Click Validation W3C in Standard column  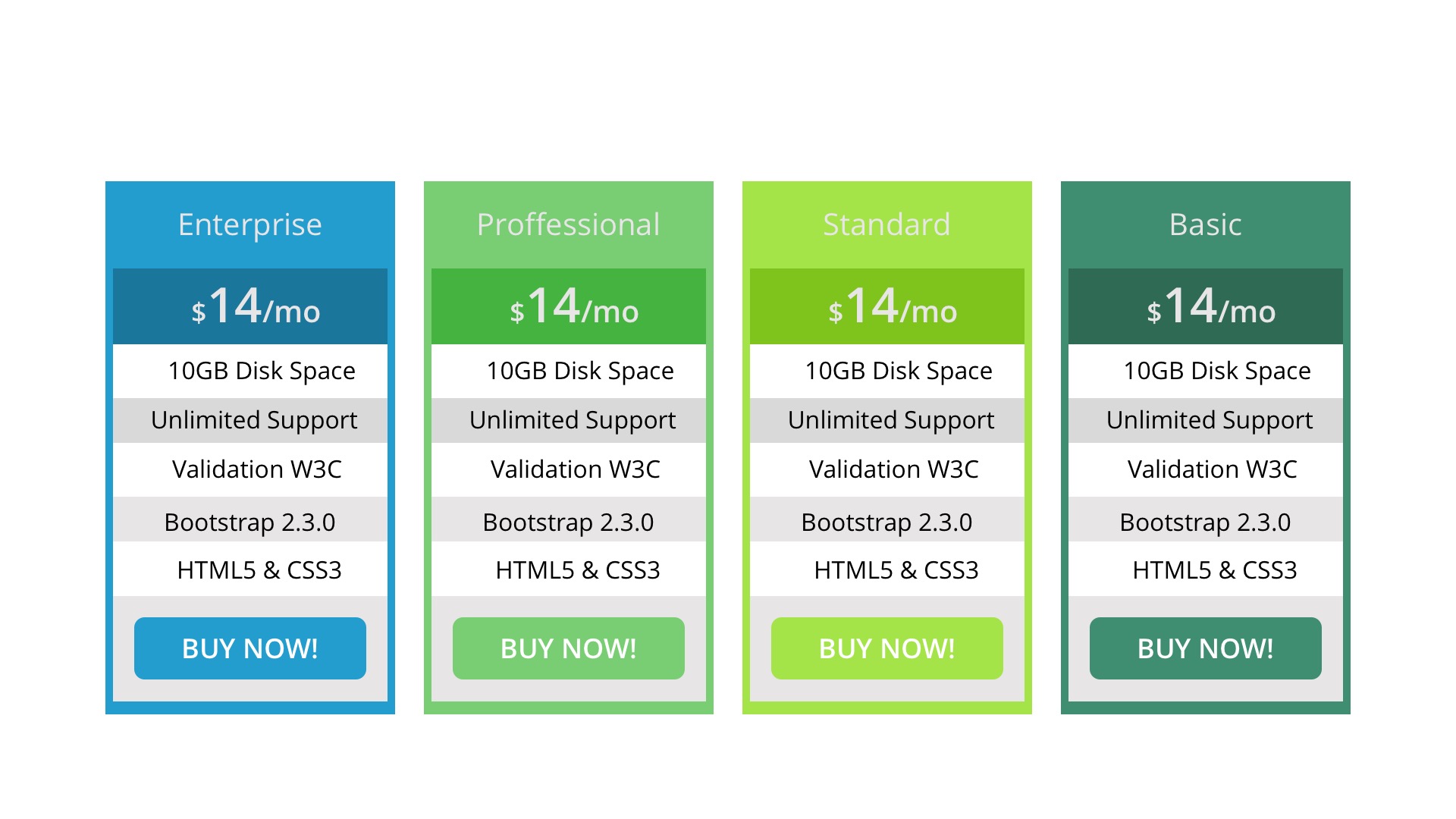click(893, 469)
